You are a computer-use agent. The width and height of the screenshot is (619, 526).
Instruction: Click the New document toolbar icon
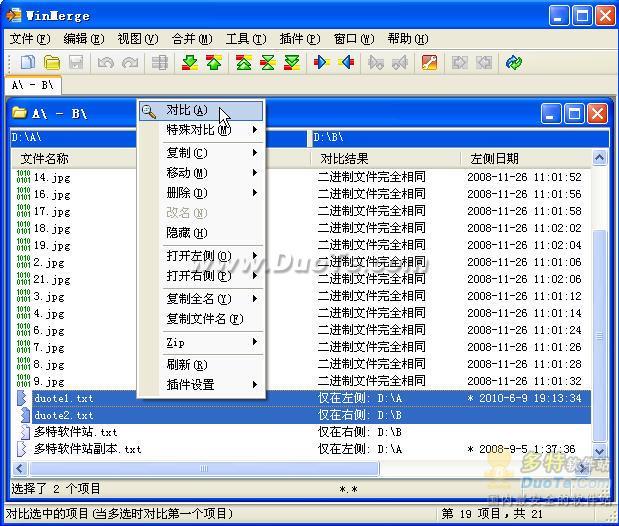pos(28,62)
